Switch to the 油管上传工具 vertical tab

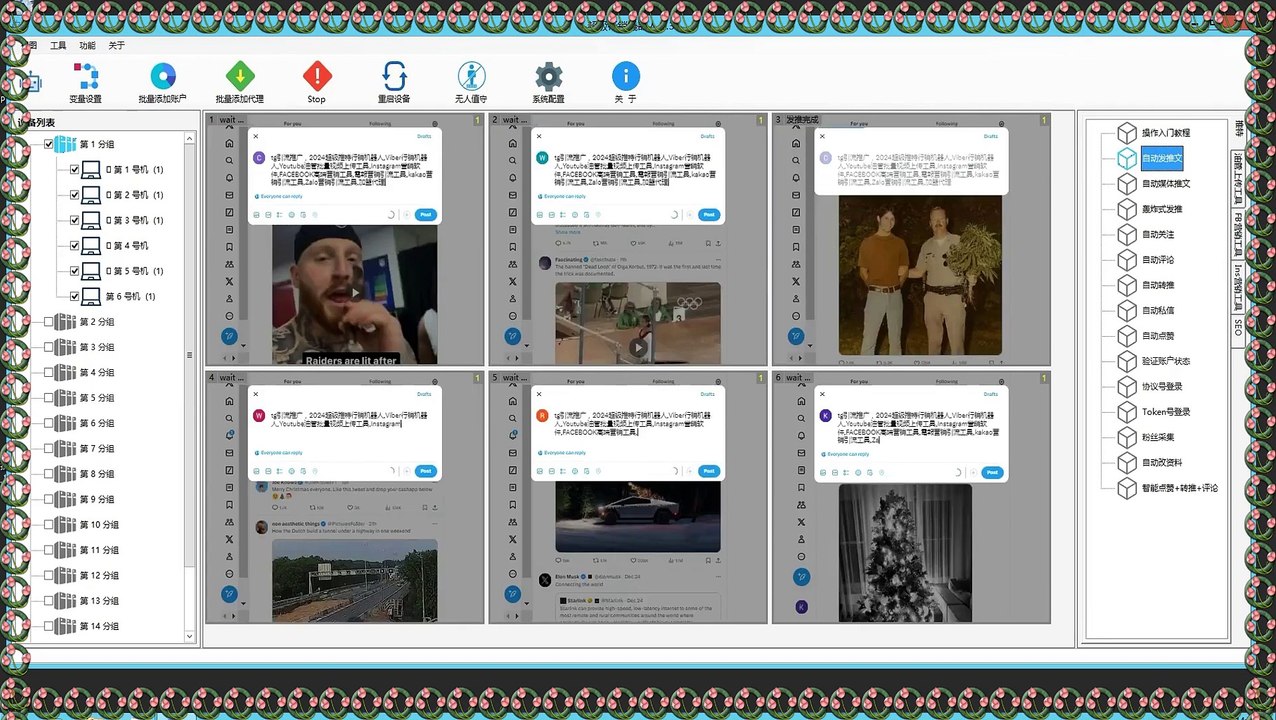coord(1238,177)
